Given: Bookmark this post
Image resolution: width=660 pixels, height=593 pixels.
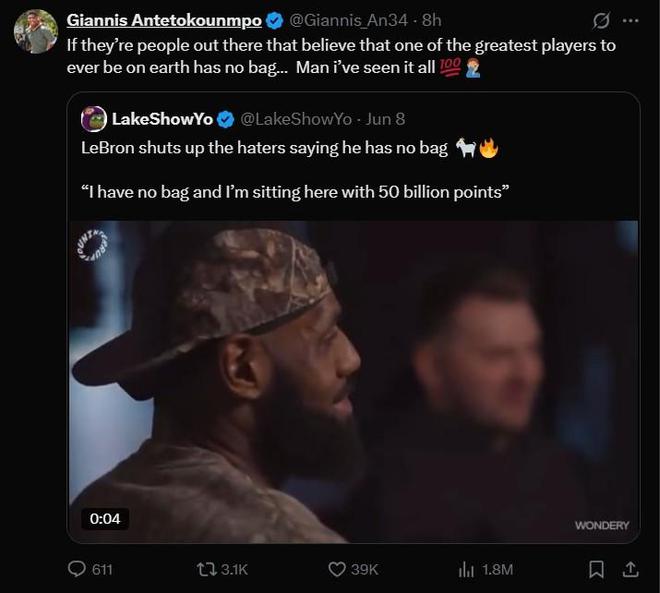Looking at the screenshot, I should click(596, 569).
